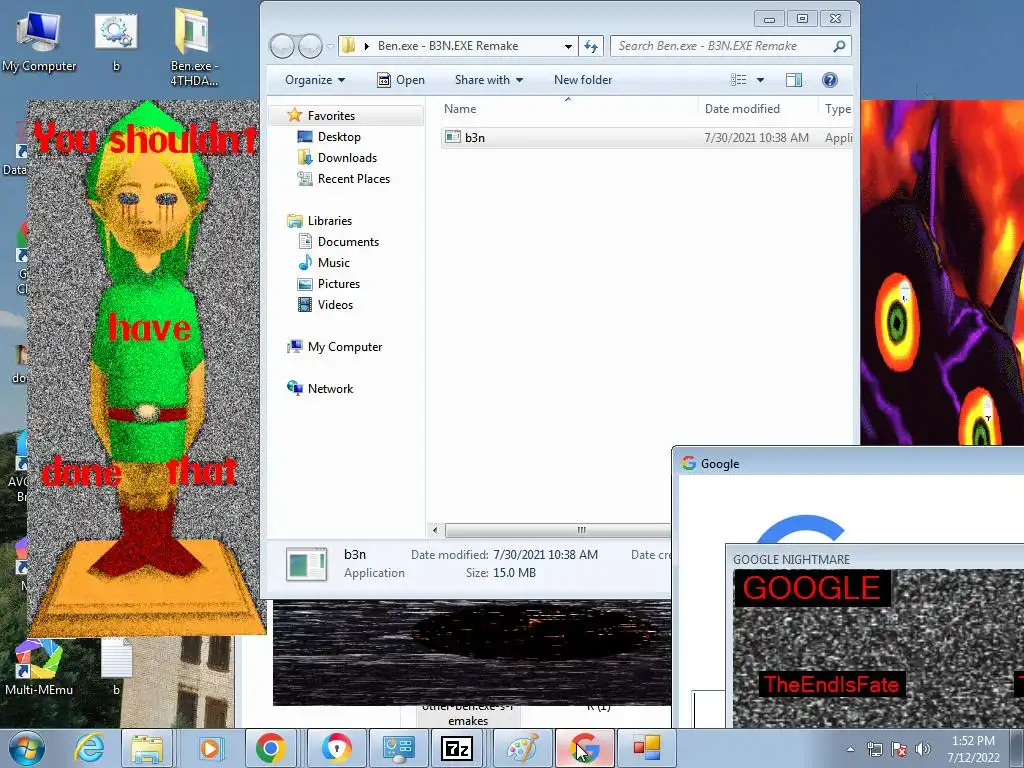1024x768 pixels.
Task: Create a New folder
Action: click(x=583, y=80)
